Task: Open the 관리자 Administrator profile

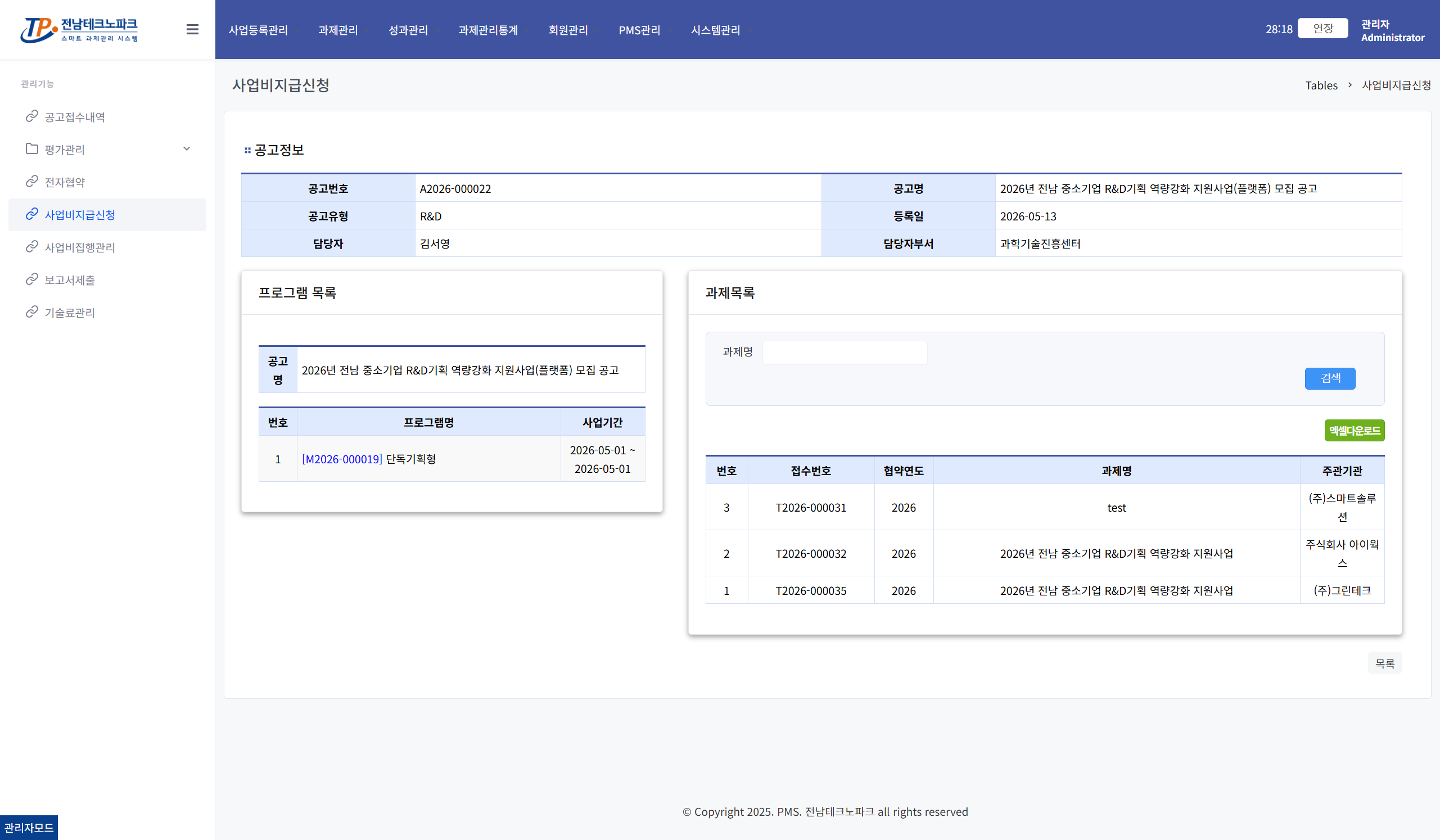Action: pyautogui.click(x=1393, y=31)
